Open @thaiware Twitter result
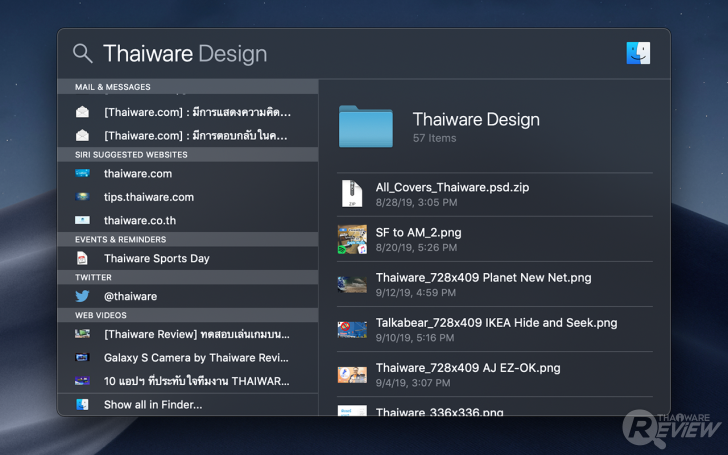The width and height of the screenshot is (728, 455). [x=188, y=296]
